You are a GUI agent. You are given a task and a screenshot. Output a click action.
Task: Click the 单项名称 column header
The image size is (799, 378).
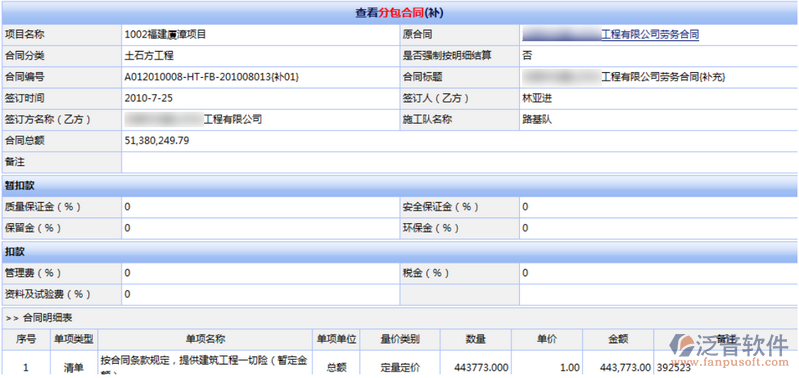click(205, 339)
